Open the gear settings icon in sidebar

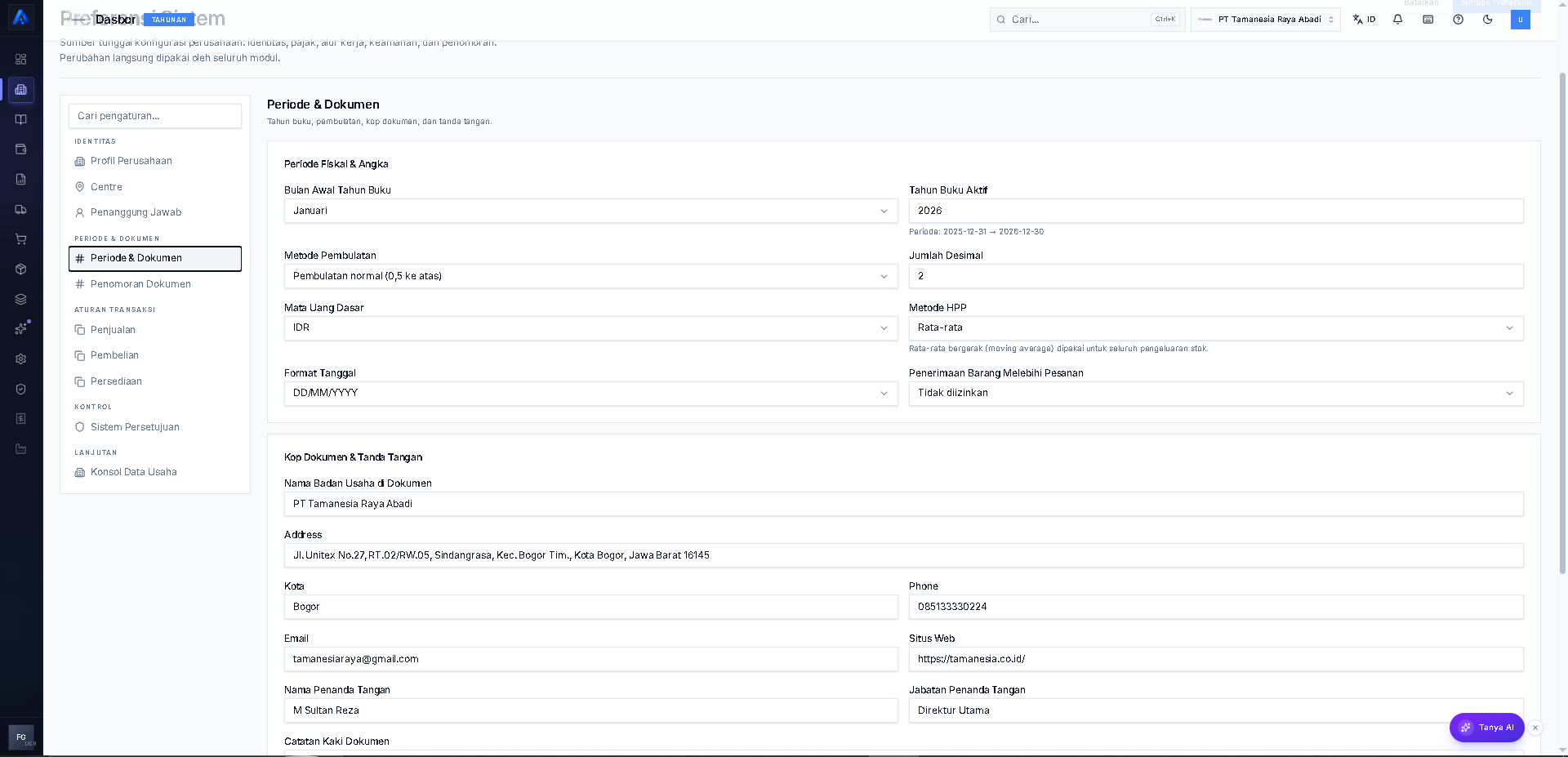[x=21, y=358]
